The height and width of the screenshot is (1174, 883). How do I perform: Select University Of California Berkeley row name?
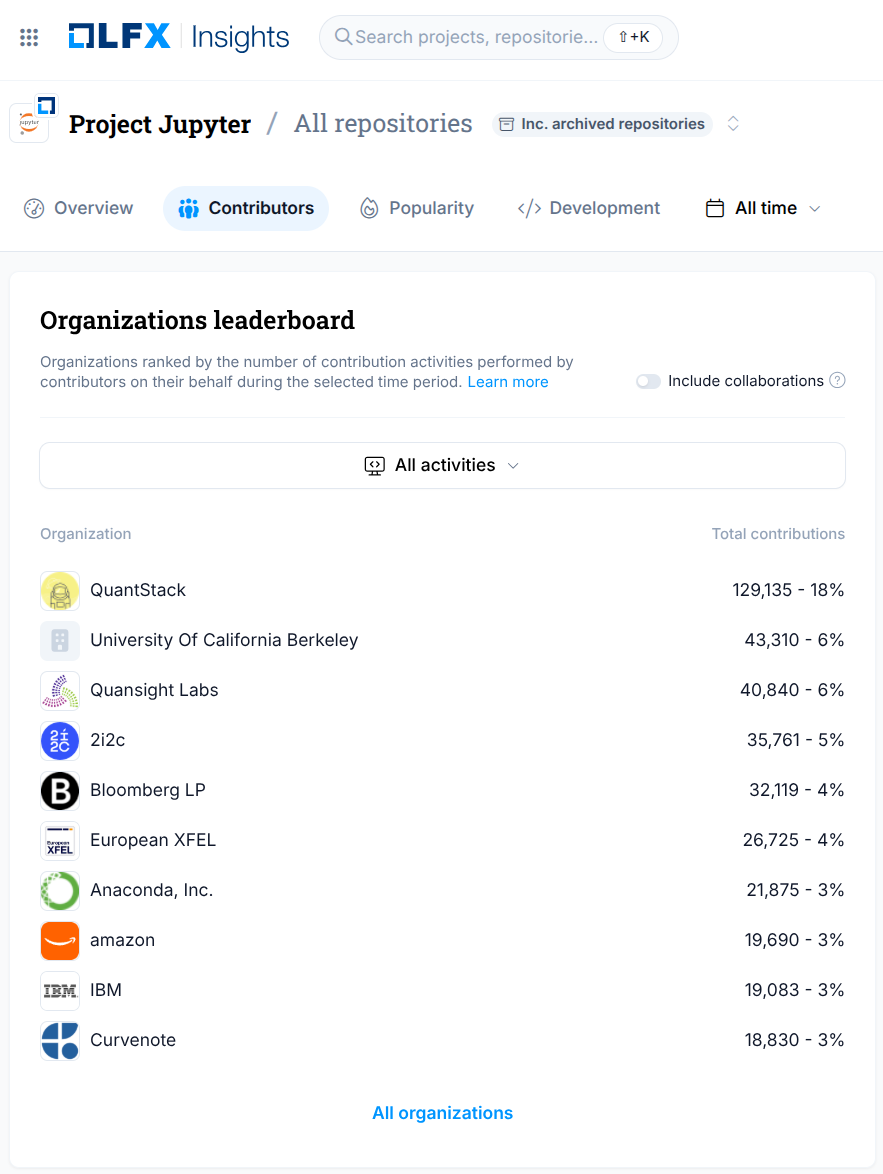224,640
